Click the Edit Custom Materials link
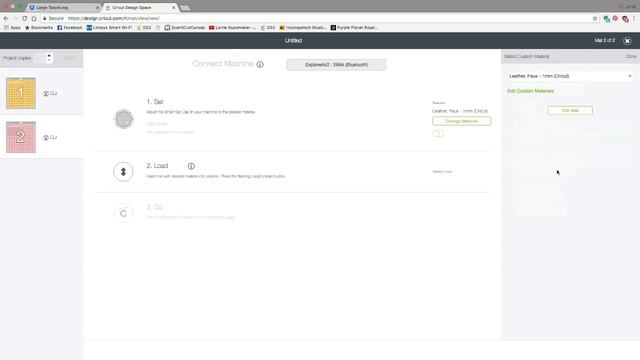 click(530, 91)
